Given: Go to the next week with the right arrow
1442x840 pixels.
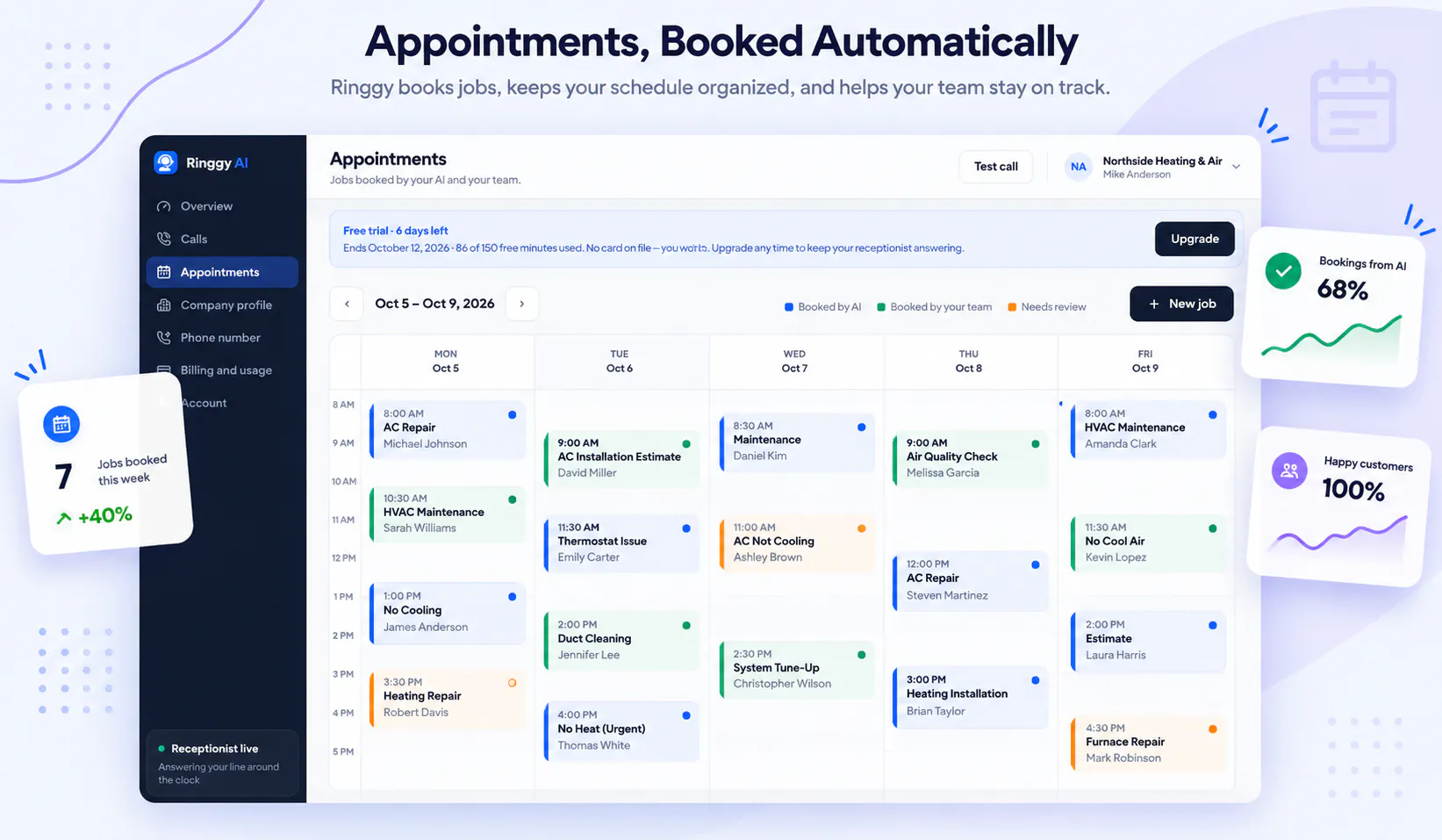Looking at the screenshot, I should tap(521, 304).
